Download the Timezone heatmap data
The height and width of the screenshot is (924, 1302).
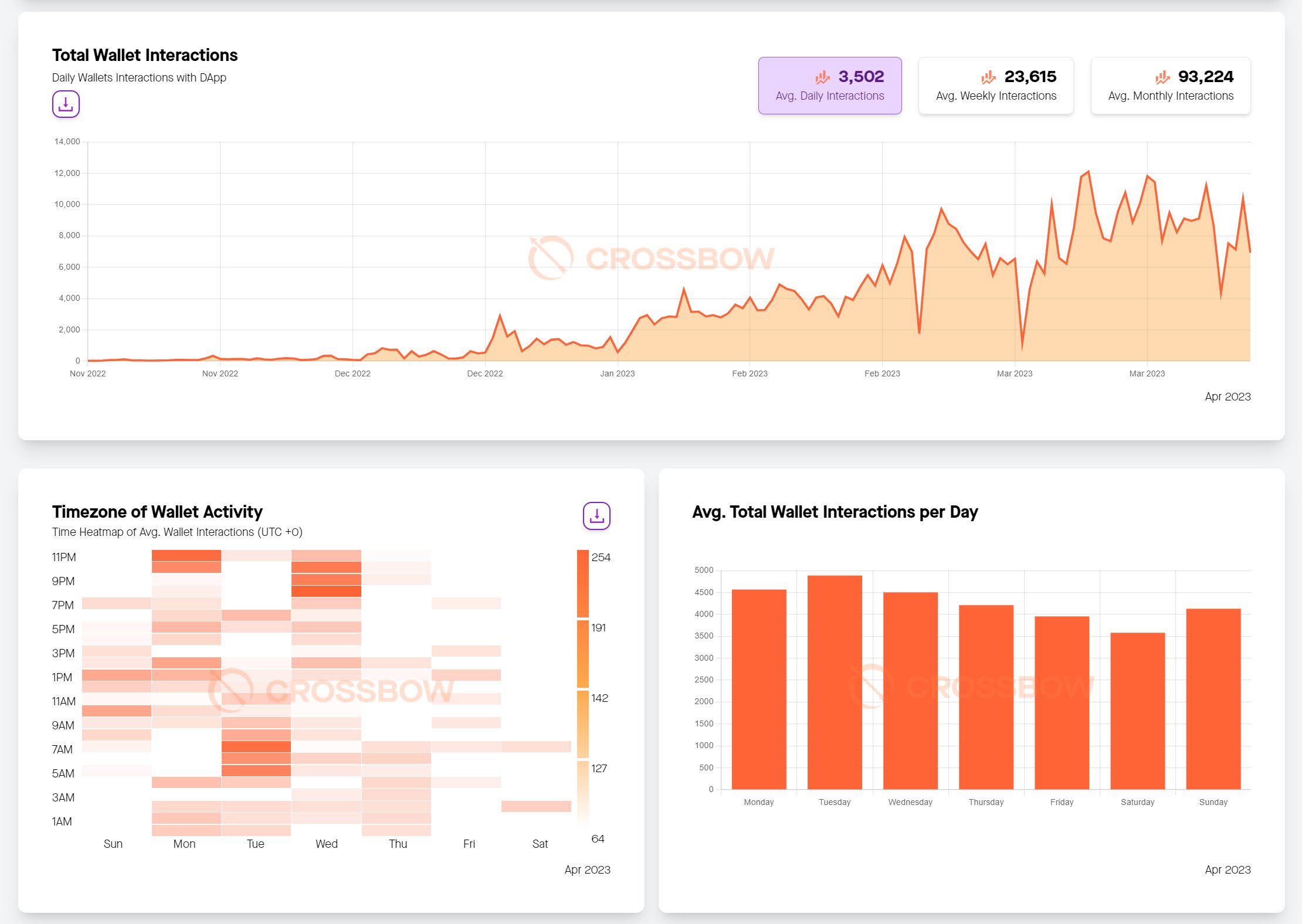click(596, 516)
